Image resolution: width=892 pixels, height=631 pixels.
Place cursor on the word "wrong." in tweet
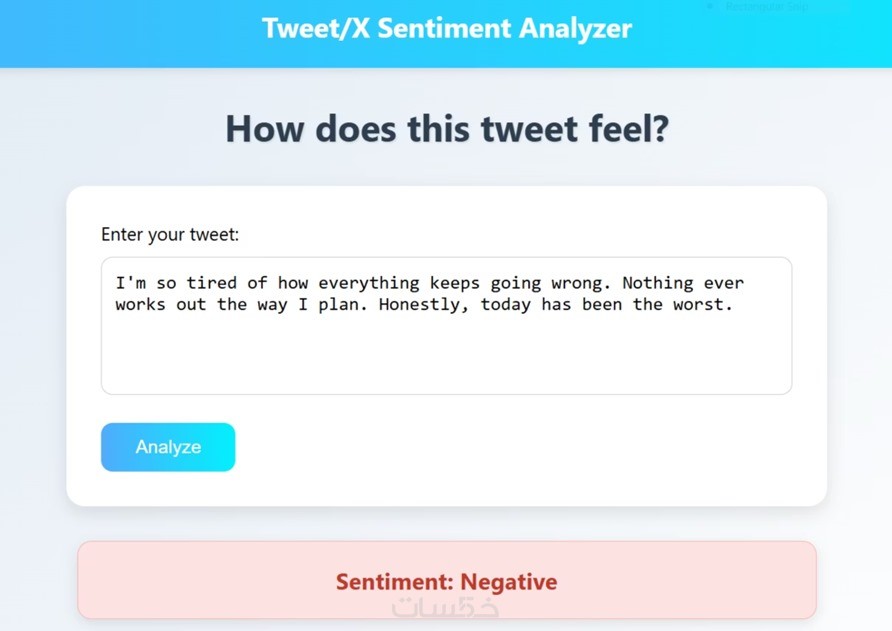577,283
